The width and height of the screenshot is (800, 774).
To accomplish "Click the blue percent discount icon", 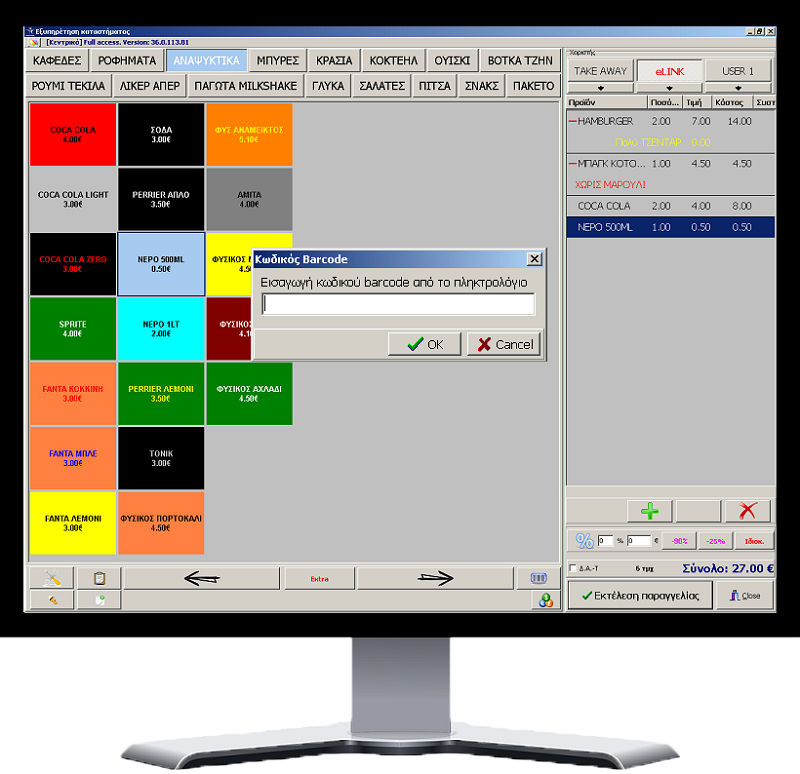I will [585, 541].
